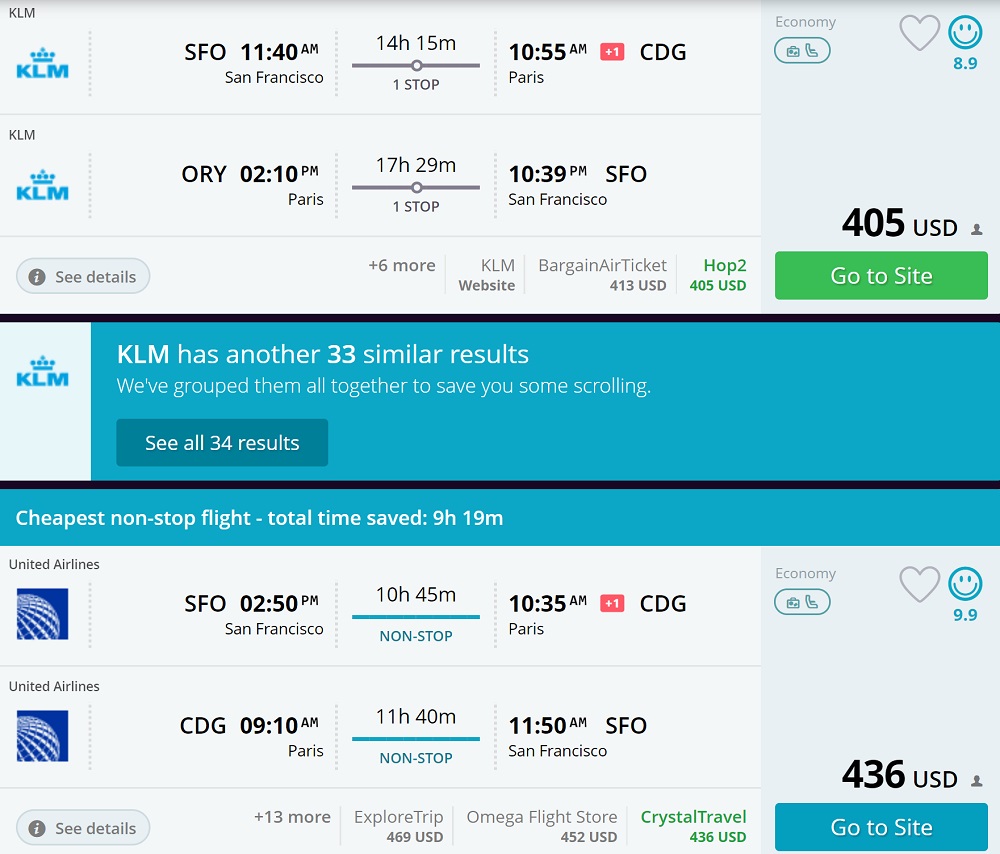Click United Airlines logo on CDG return
The image size is (1000, 854).
43,735
